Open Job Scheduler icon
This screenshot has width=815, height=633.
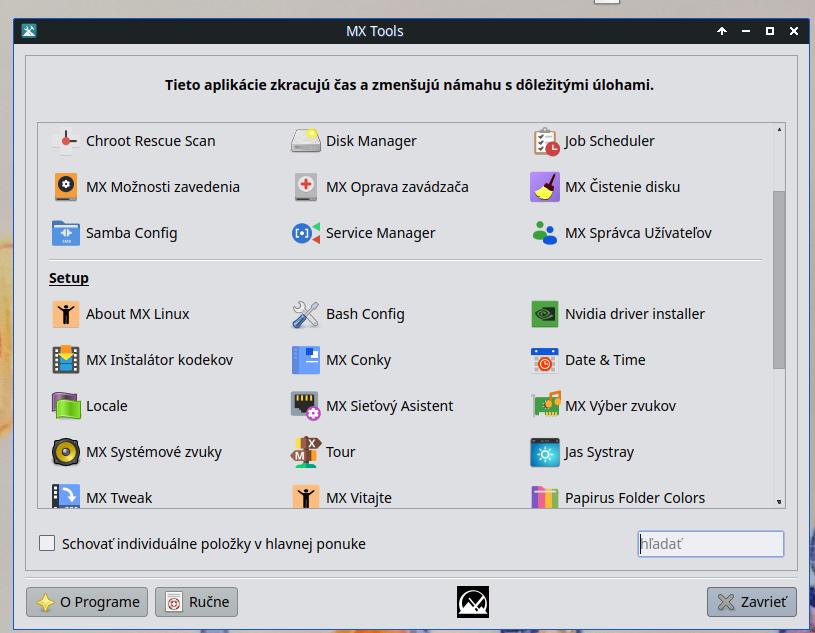(545, 141)
